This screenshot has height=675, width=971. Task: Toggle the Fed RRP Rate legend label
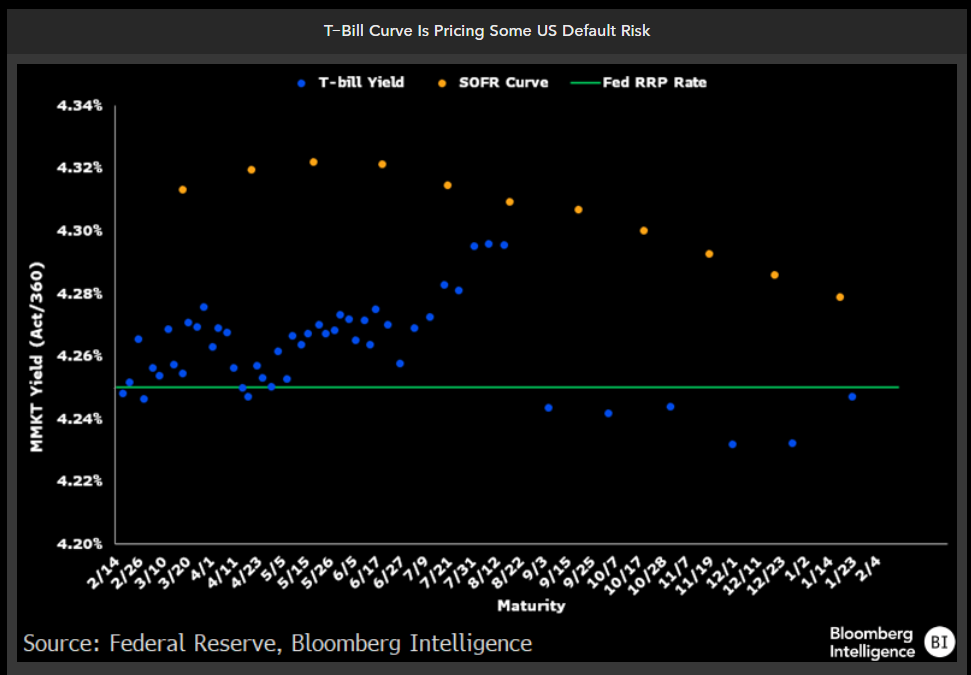pyautogui.click(x=655, y=83)
